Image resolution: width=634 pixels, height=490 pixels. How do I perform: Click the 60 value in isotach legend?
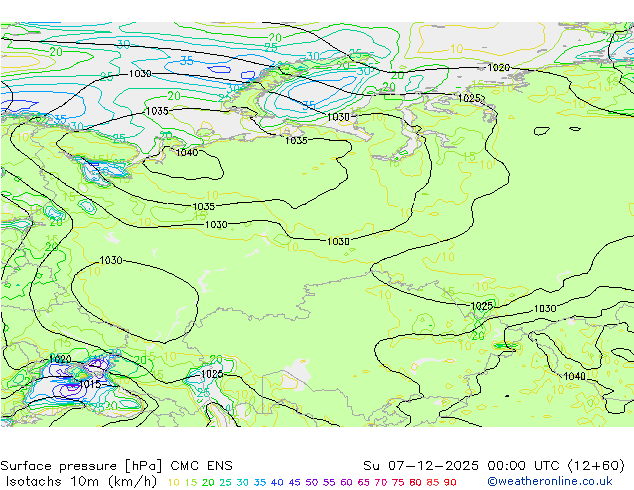click(346, 482)
